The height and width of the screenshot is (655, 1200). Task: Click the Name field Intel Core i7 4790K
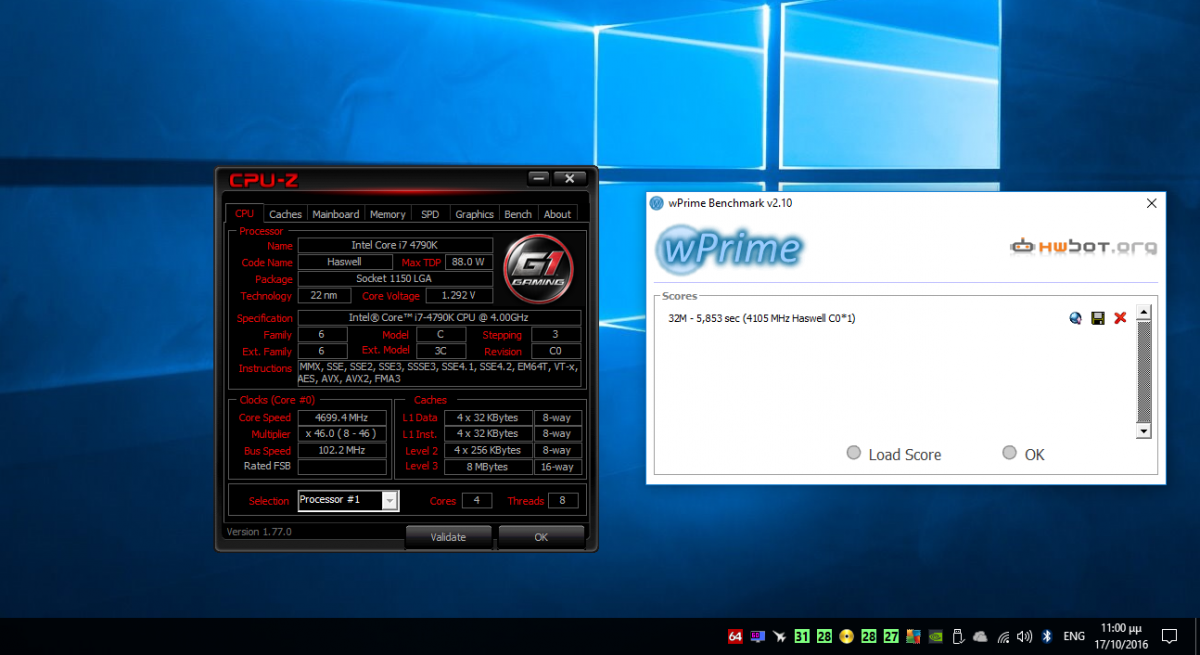tap(395, 245)
